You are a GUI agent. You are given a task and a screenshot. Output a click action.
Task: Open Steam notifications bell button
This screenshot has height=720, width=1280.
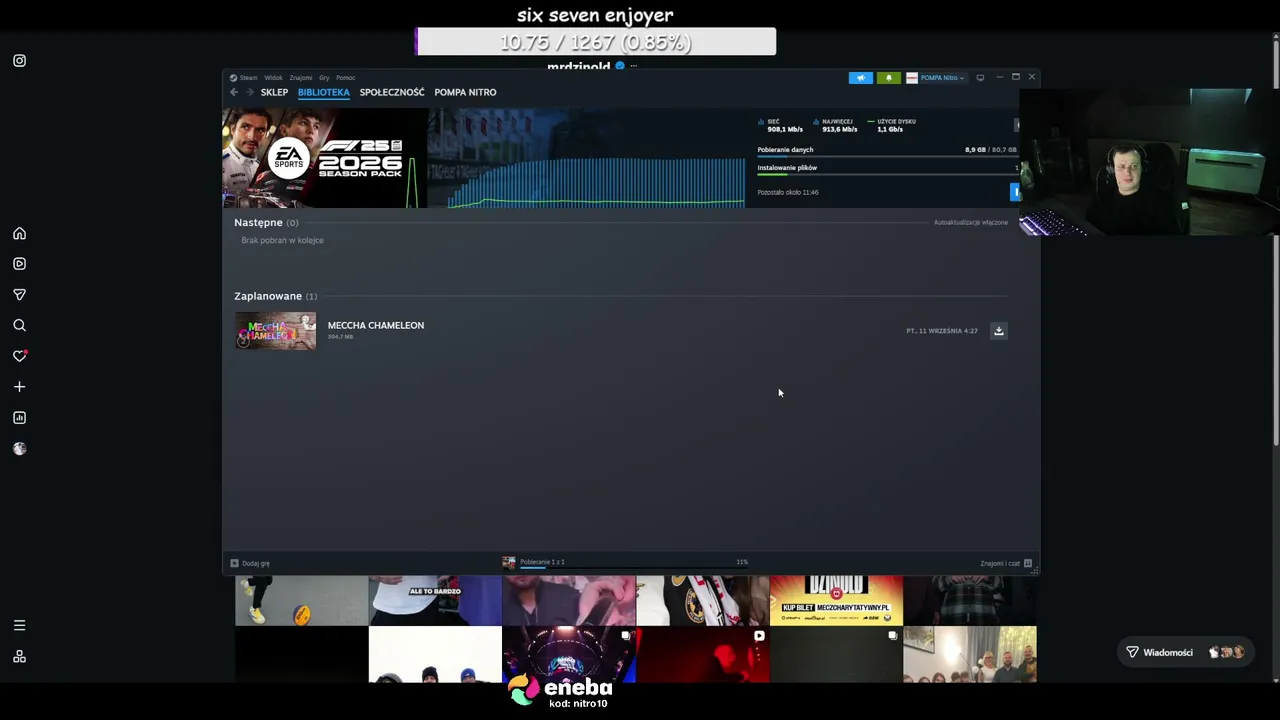pyautogui.click(x=888, y=78)
